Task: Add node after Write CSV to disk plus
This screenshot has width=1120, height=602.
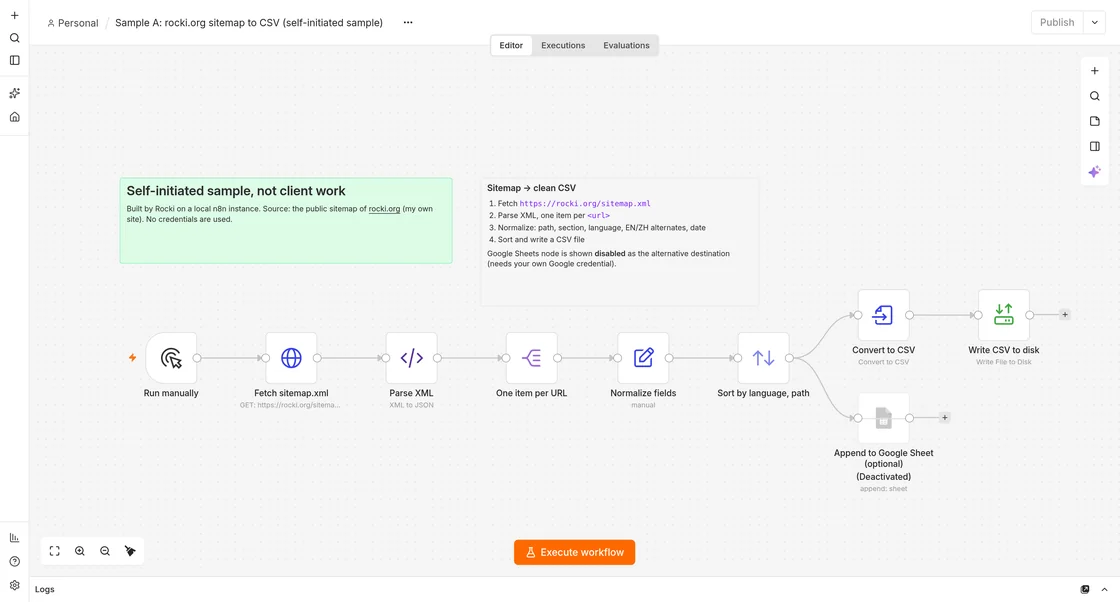Action: coord(1065,314)
